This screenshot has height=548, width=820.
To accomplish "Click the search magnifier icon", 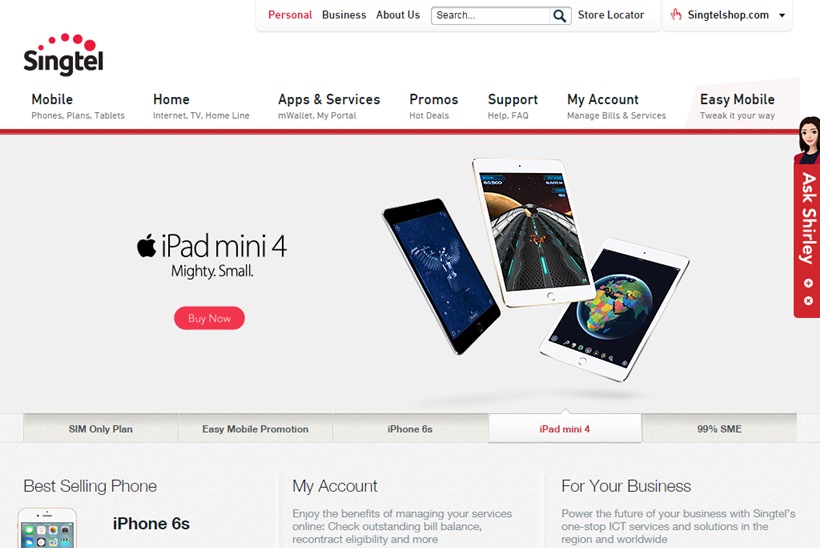I will coord(560,16).
